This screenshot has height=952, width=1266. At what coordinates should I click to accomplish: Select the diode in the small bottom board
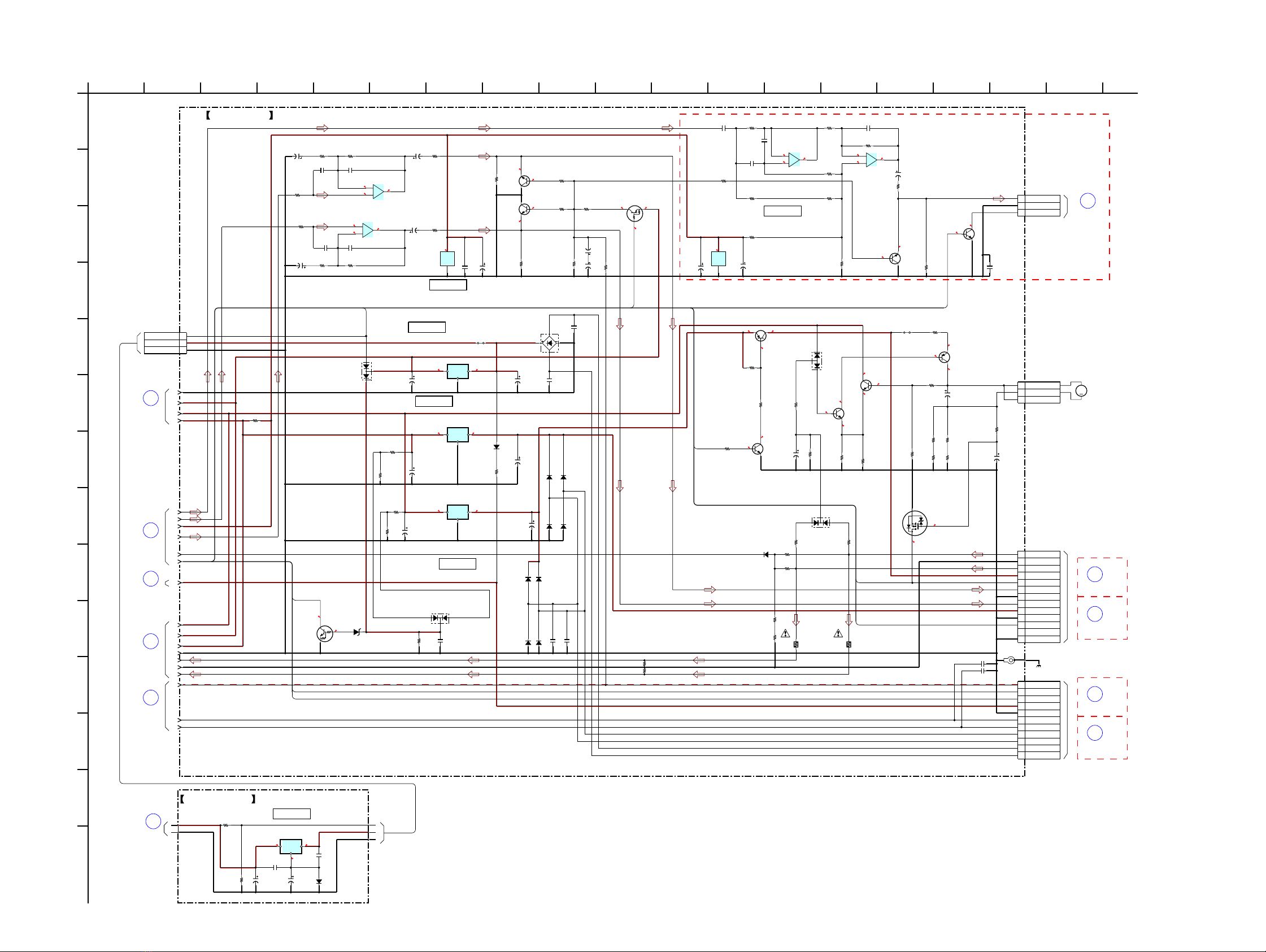point(319,881)
